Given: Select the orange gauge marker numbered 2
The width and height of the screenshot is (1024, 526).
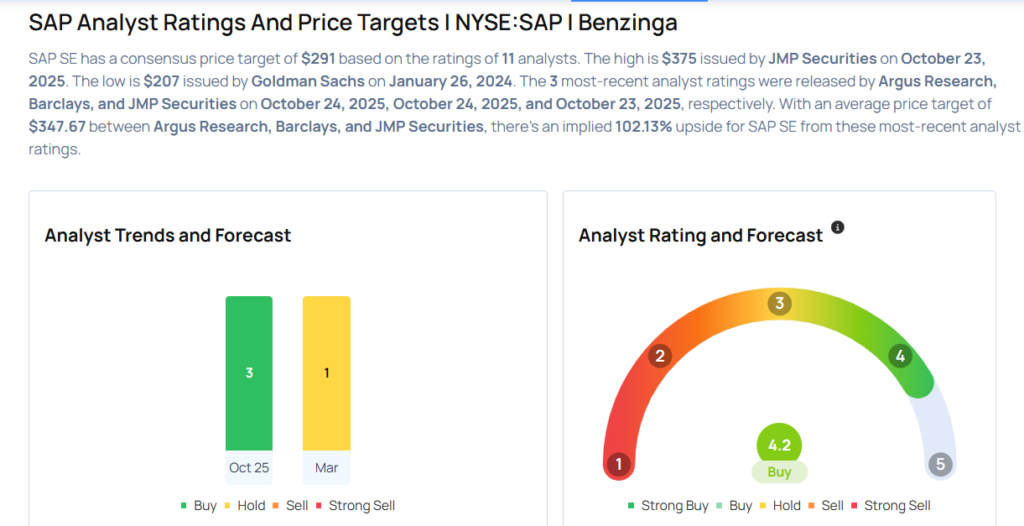Looking at the screenshot, I should [658, 355].
